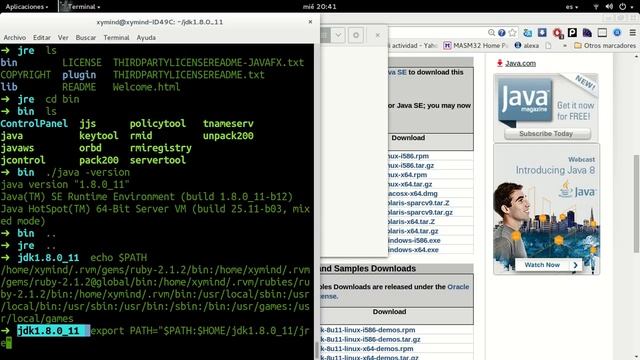Click the chevron dropdown button in grey panel
640x360 pixels.
(338, 35)
